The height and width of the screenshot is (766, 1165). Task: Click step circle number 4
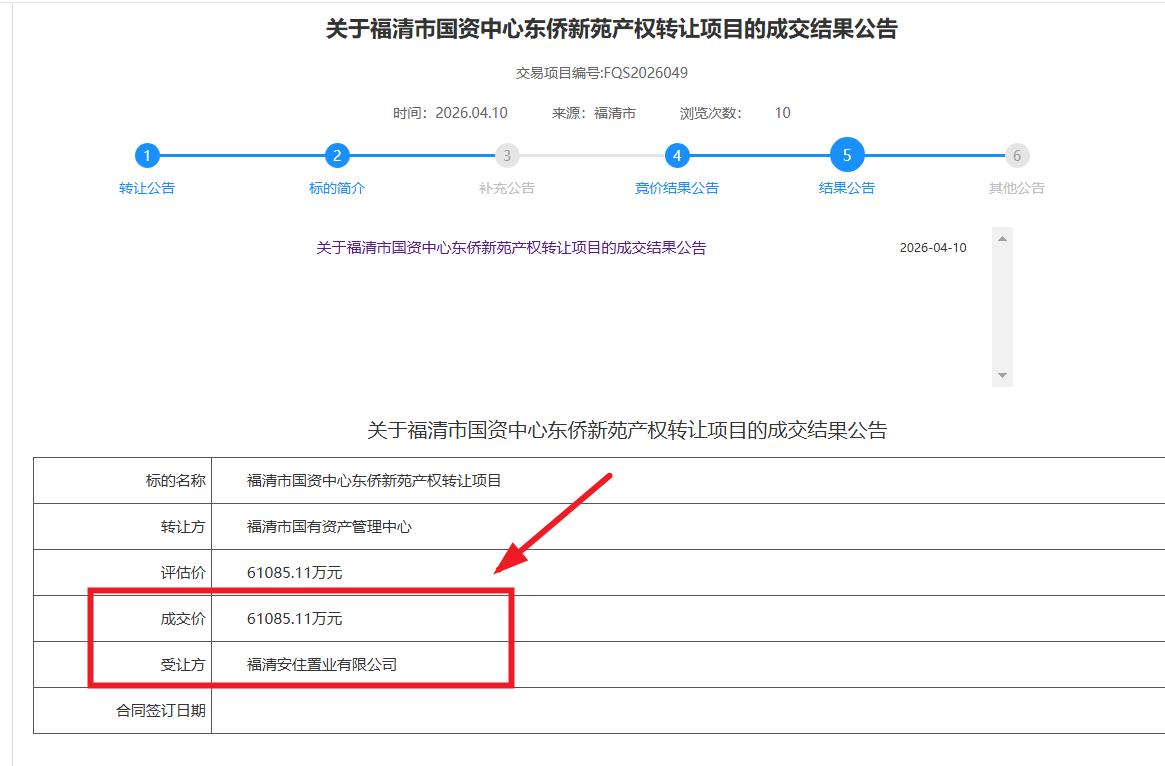coord(677,156)
